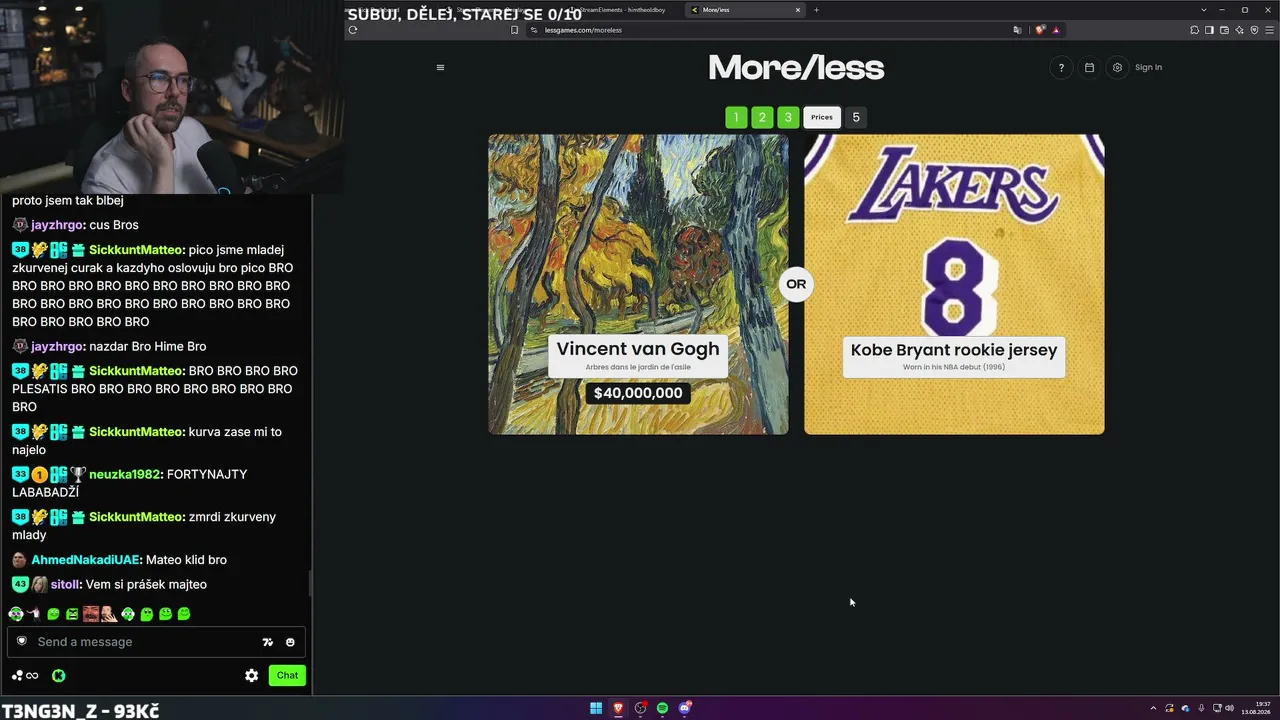Reload the page in the browser
1280x720 pixels.
[352, 30]
